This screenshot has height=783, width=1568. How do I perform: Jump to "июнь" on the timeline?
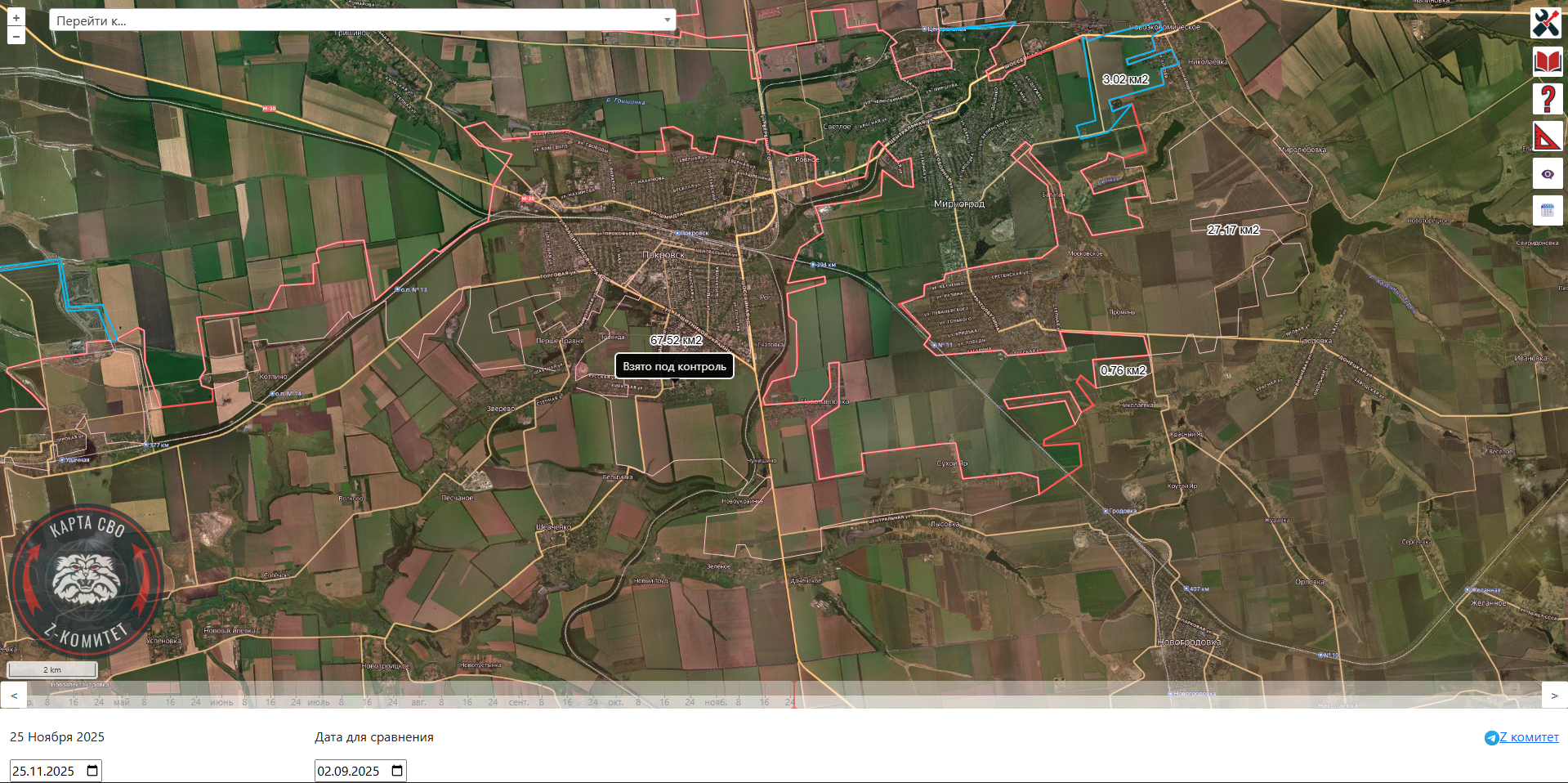pos(221,702)
